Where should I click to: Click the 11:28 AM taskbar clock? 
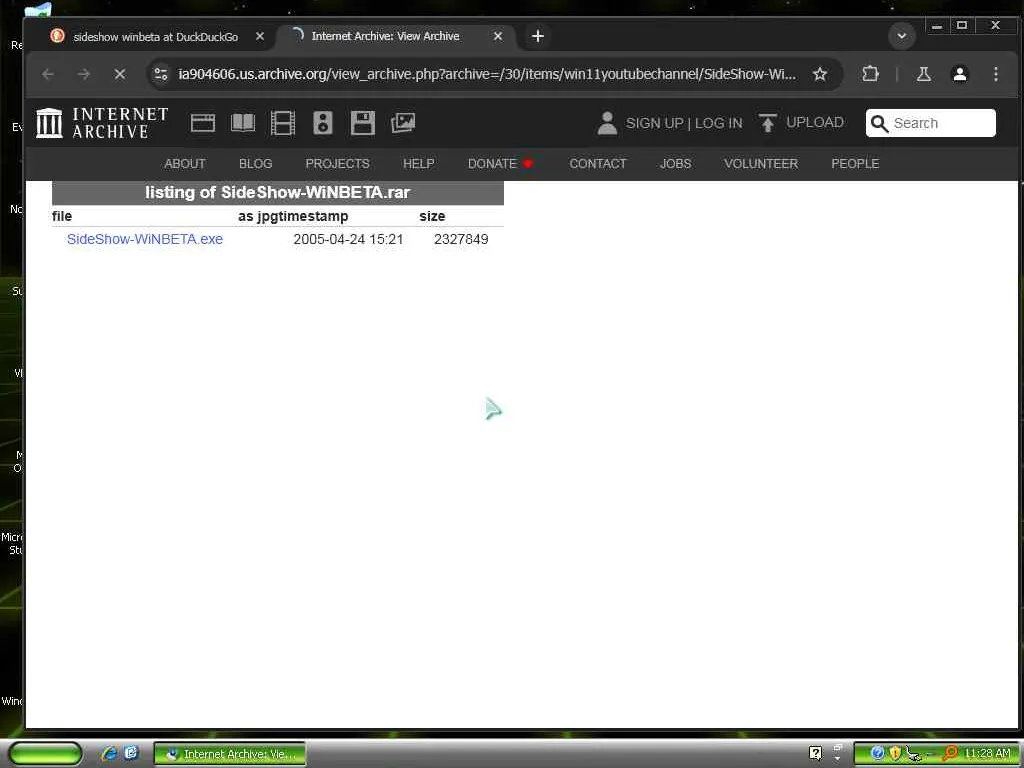click(986, 753)
